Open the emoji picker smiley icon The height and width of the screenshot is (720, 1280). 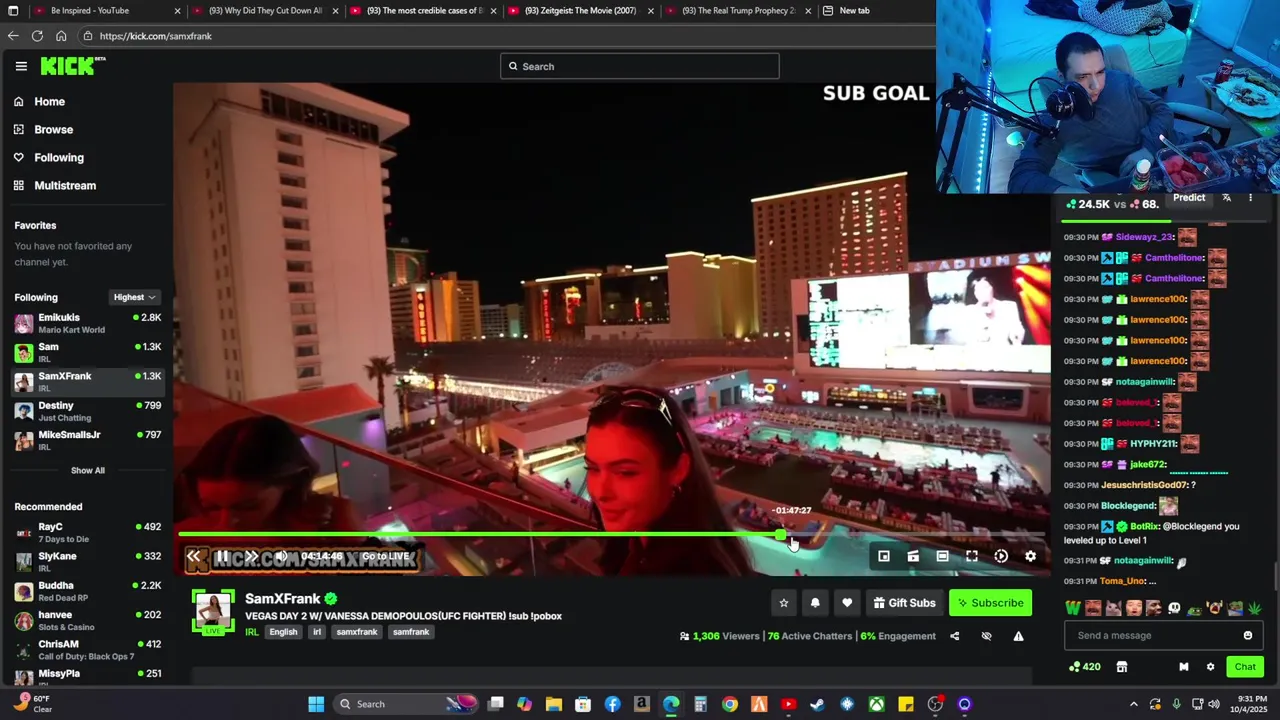(1248, 635)
